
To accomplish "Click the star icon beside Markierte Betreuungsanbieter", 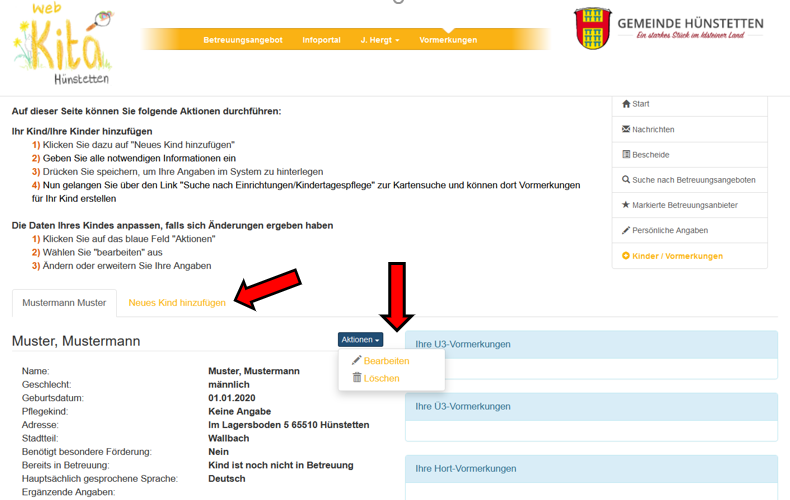I will pyautogui.click(x=626, y=205).
